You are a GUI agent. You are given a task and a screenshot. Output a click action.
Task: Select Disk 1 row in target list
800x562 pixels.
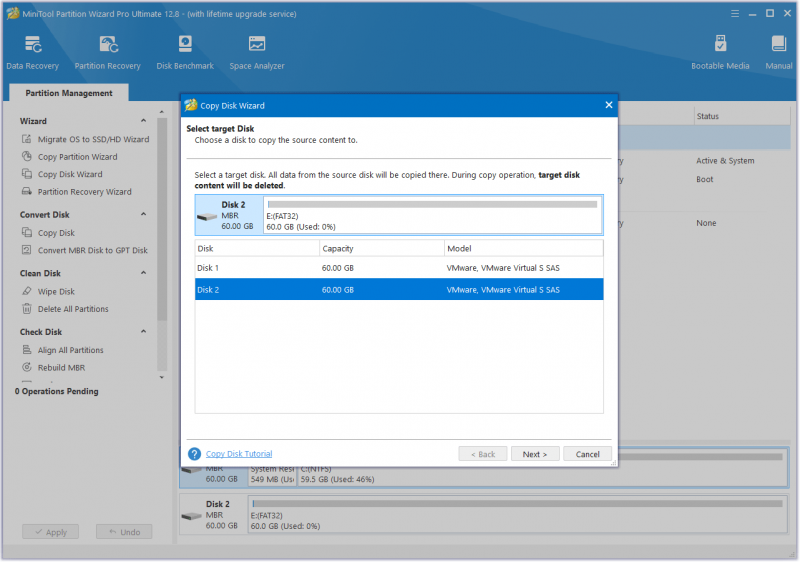pos(399,268)
